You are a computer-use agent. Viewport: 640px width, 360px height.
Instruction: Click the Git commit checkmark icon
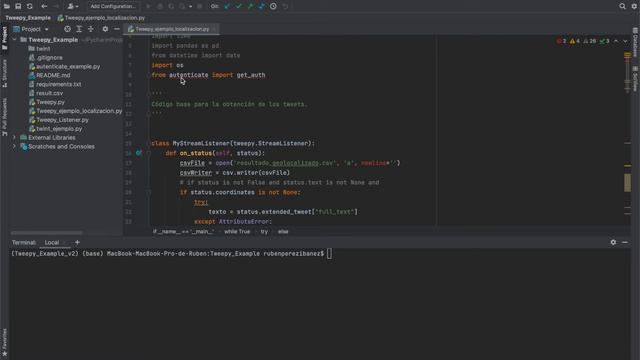pos(238,6)
